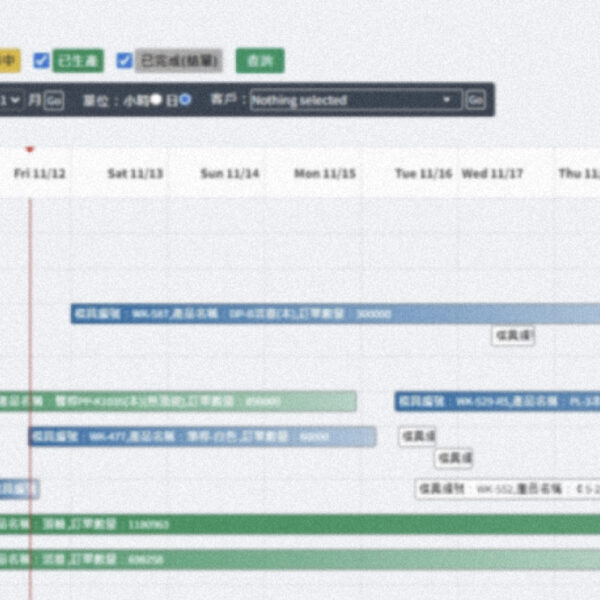
Task: Select the Mon 11/15 date column header
Action: pos(324,173)
